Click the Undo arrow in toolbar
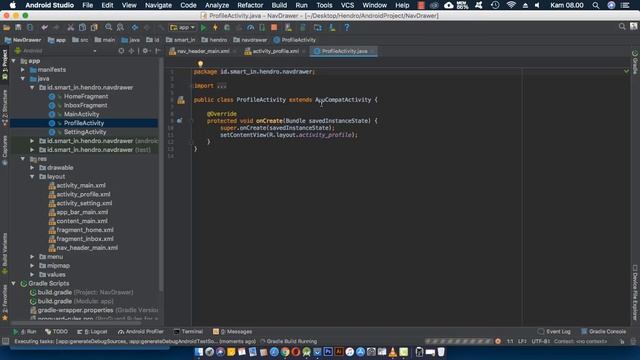Screen dimensions: 640x360 44,27
